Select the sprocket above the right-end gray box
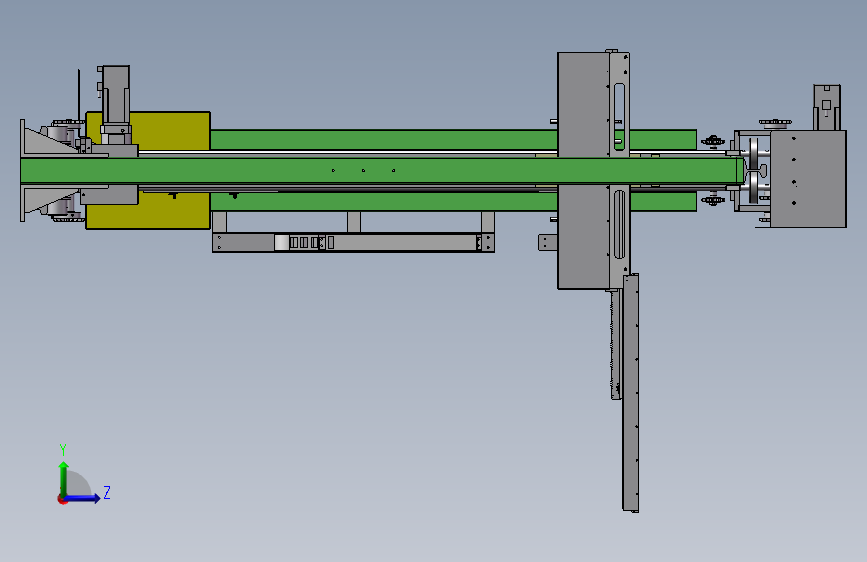Screen dimensions: 867x562 coord(775,122)
